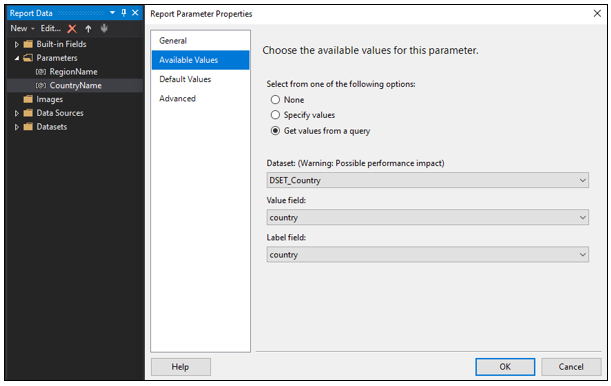Close the Report Data panel

[x=135, y=13]
